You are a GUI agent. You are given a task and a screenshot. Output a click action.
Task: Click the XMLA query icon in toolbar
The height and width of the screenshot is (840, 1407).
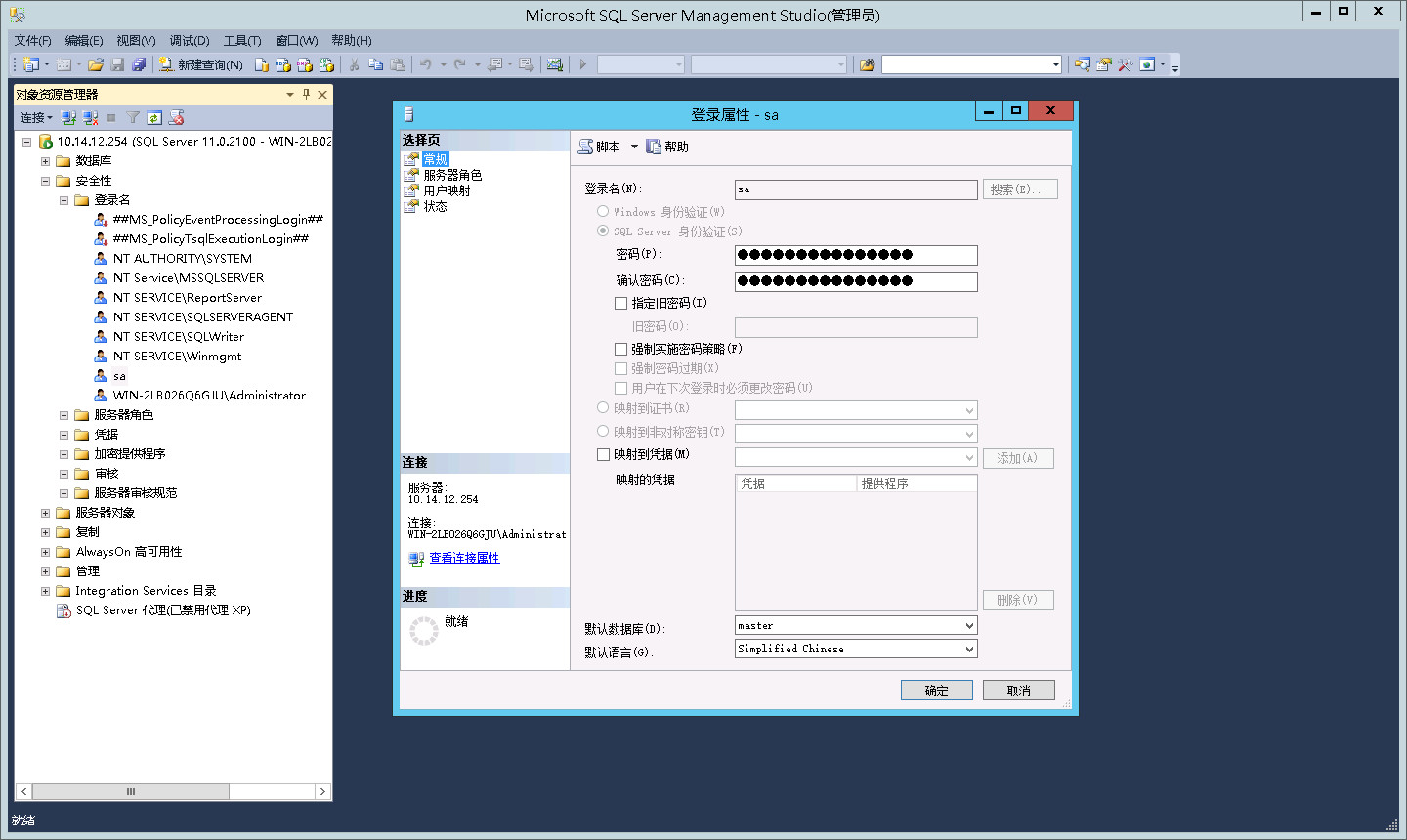326,64
